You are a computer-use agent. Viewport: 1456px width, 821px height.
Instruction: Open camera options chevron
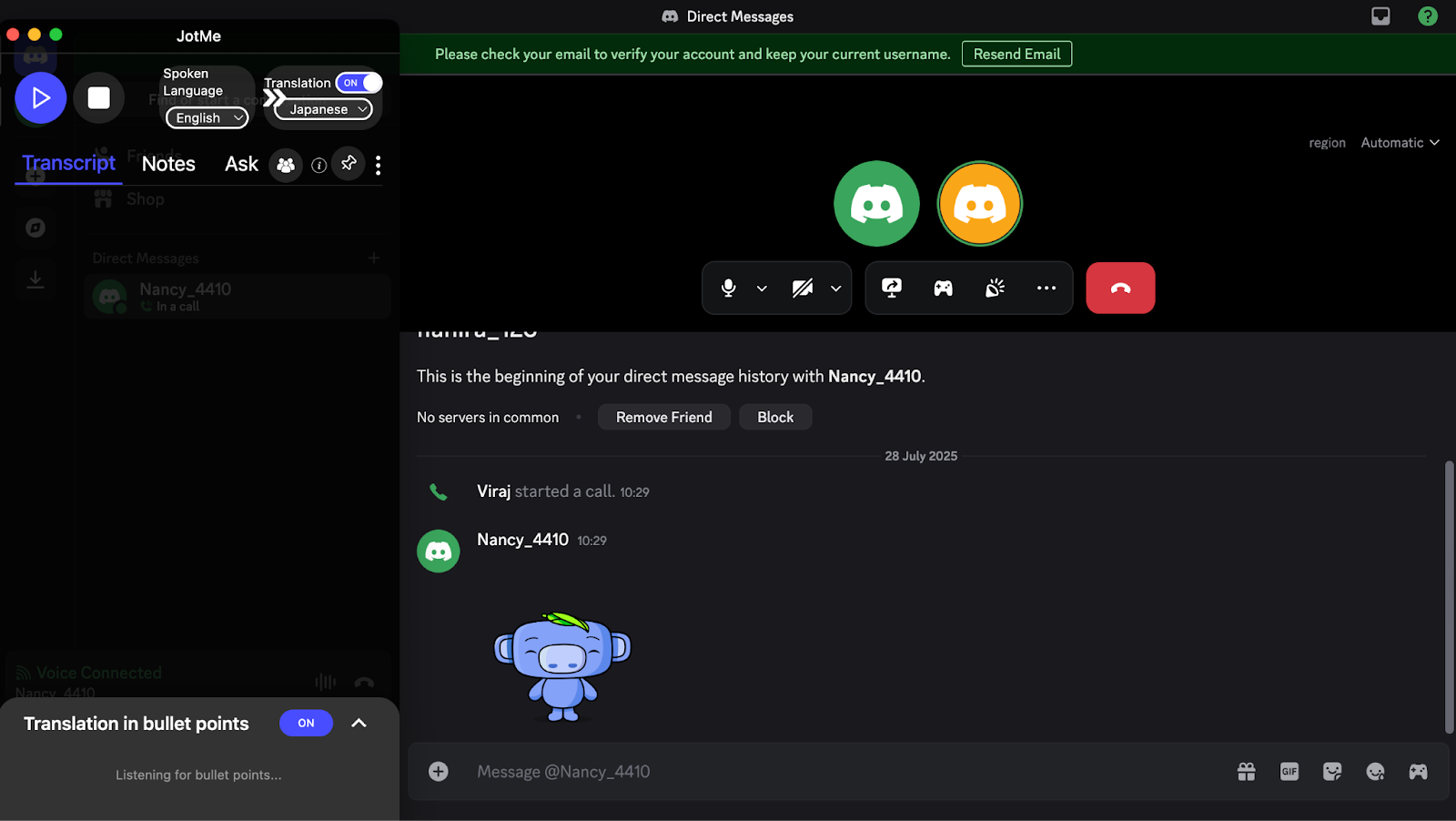[835, 289]
